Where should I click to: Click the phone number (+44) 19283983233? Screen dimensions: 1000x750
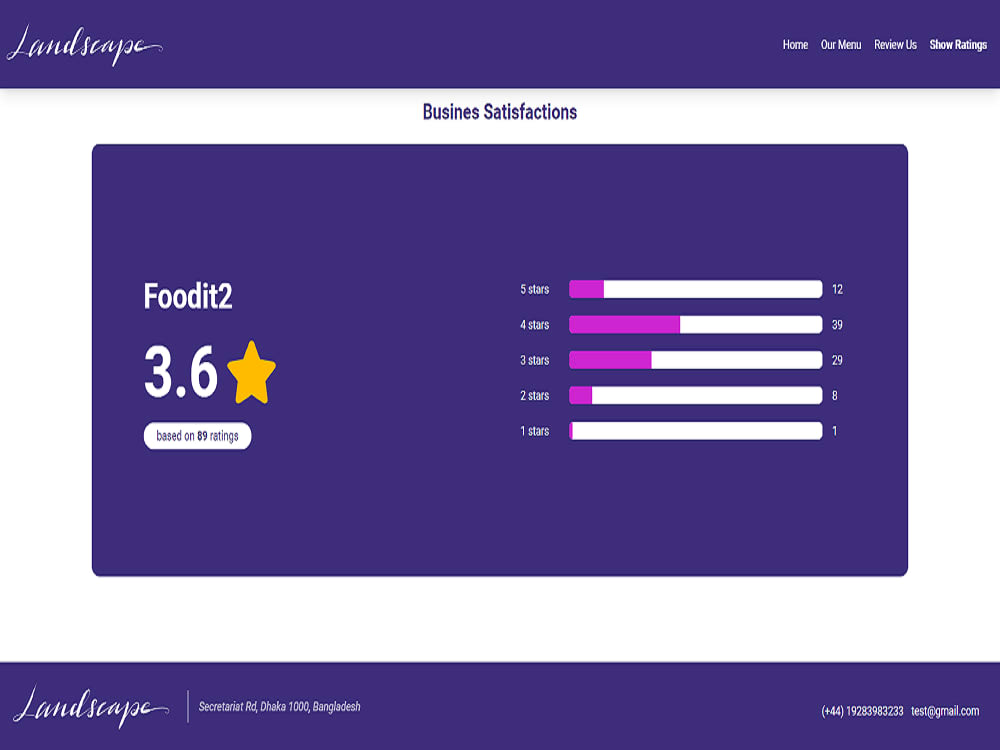click(862, 711)
